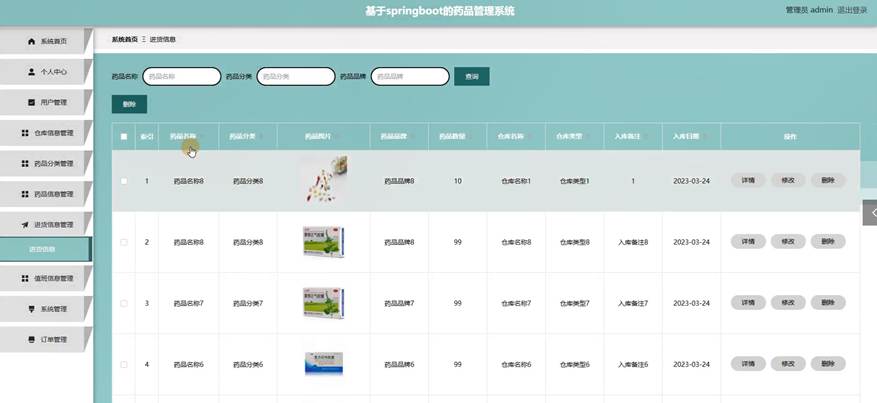
Task: Go to 系统首页 in the breadcrumb
Action: tap(124, 40)
